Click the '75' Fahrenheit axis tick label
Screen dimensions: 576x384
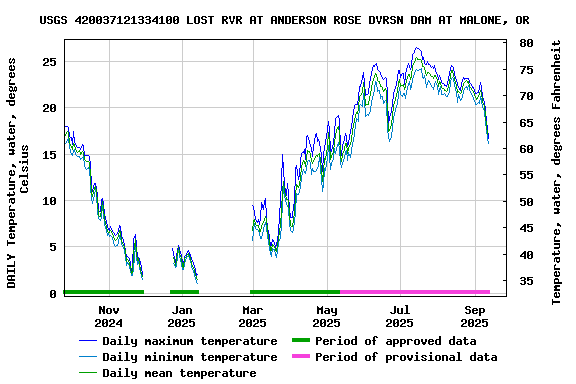[x=526, y=70]
